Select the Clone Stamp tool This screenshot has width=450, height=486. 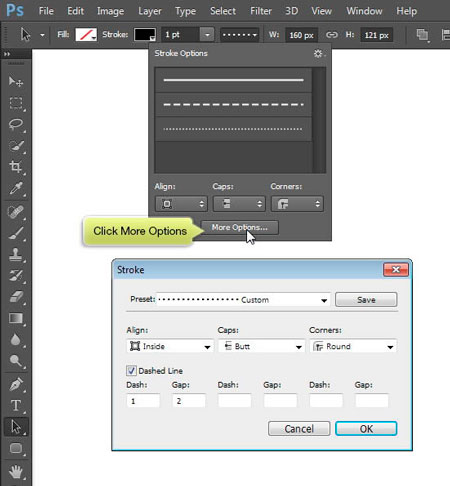coord(16,254)
